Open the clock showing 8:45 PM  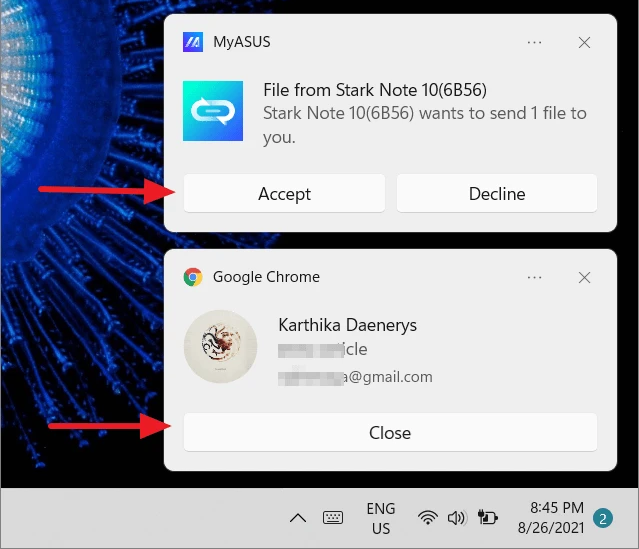coord(551,518)
